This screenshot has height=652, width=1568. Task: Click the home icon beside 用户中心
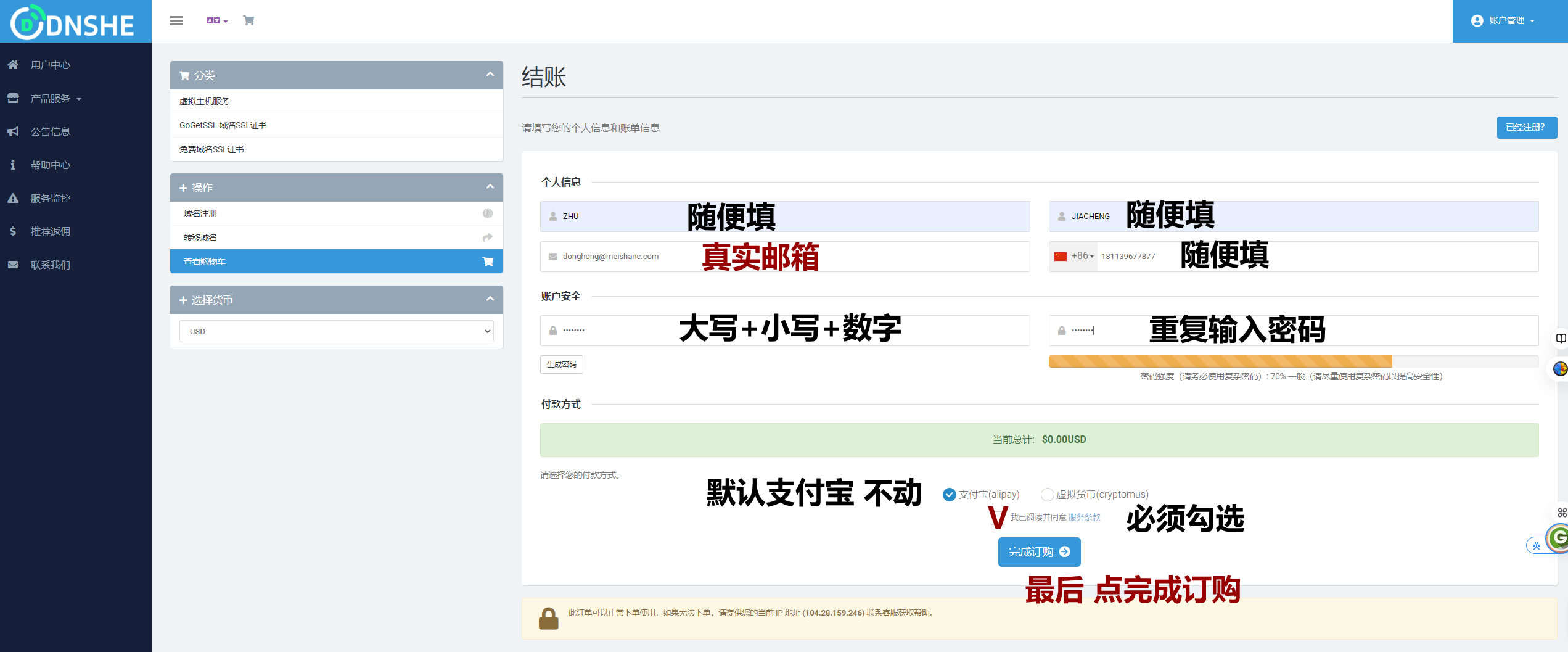pyautogui.click(x=13, y=65)
